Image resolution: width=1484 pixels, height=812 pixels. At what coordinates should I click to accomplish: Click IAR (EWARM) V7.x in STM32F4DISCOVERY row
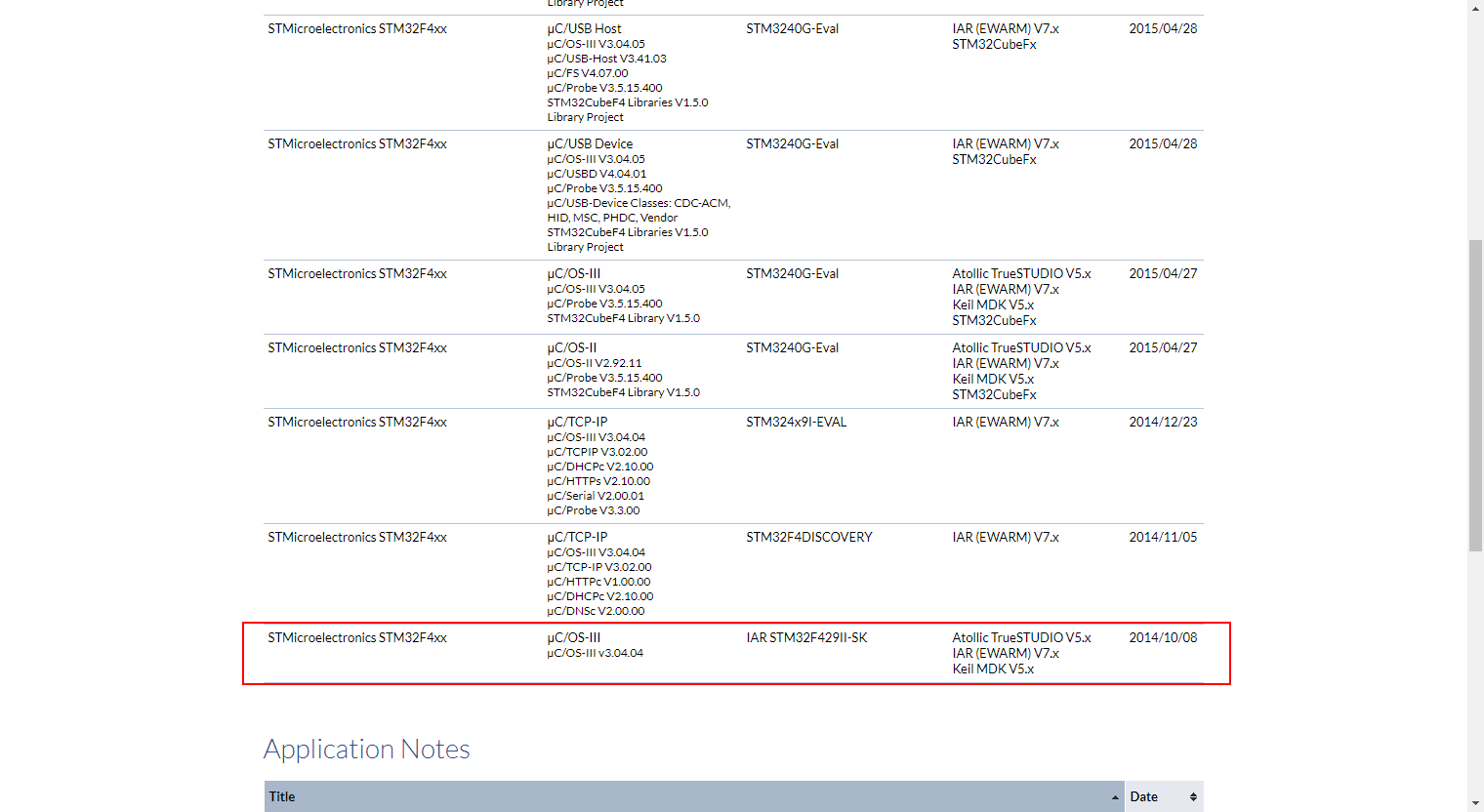point(1006,538)
